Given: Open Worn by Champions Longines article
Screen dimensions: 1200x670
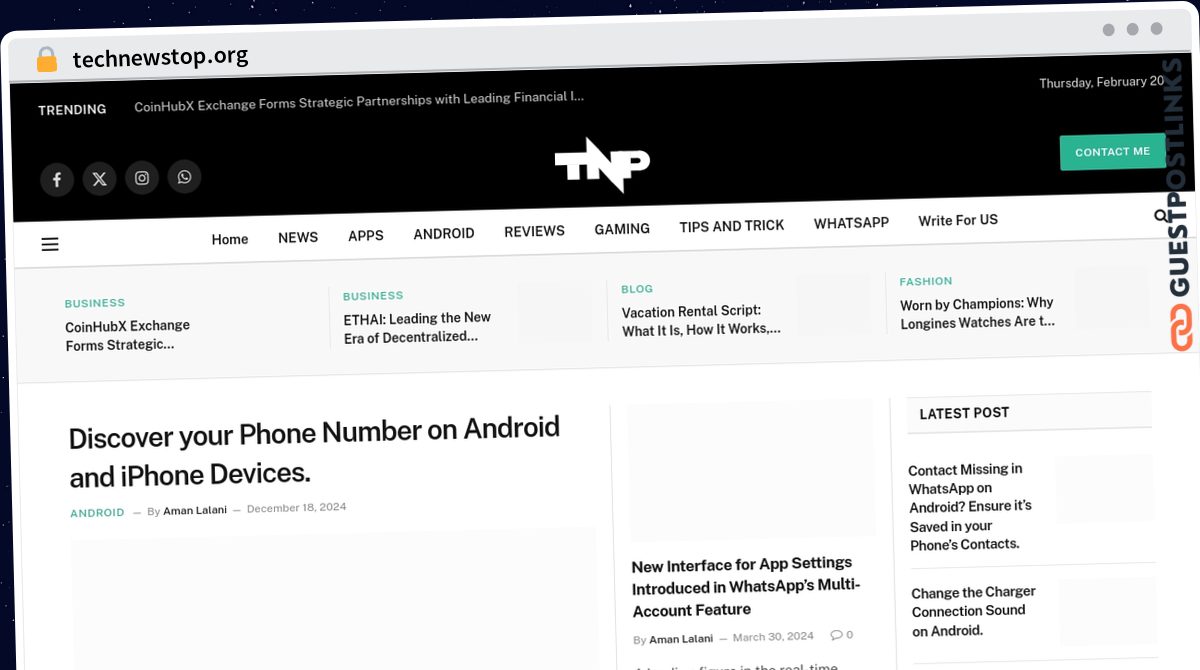Looking at the screenshot, I should [x=977, y=313].
